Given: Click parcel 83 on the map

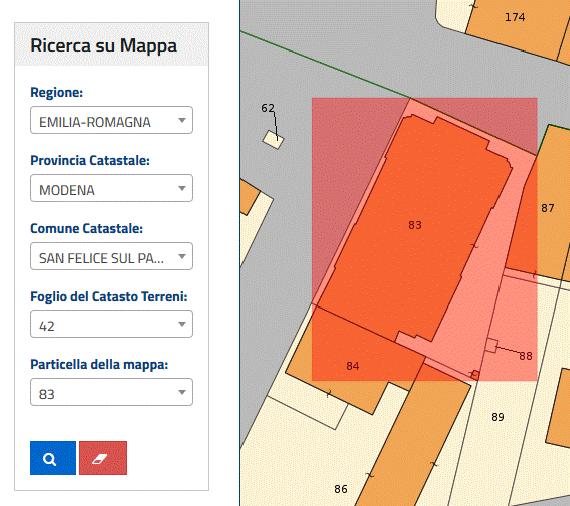Looking at the screenshot, I should pos(414,225).
